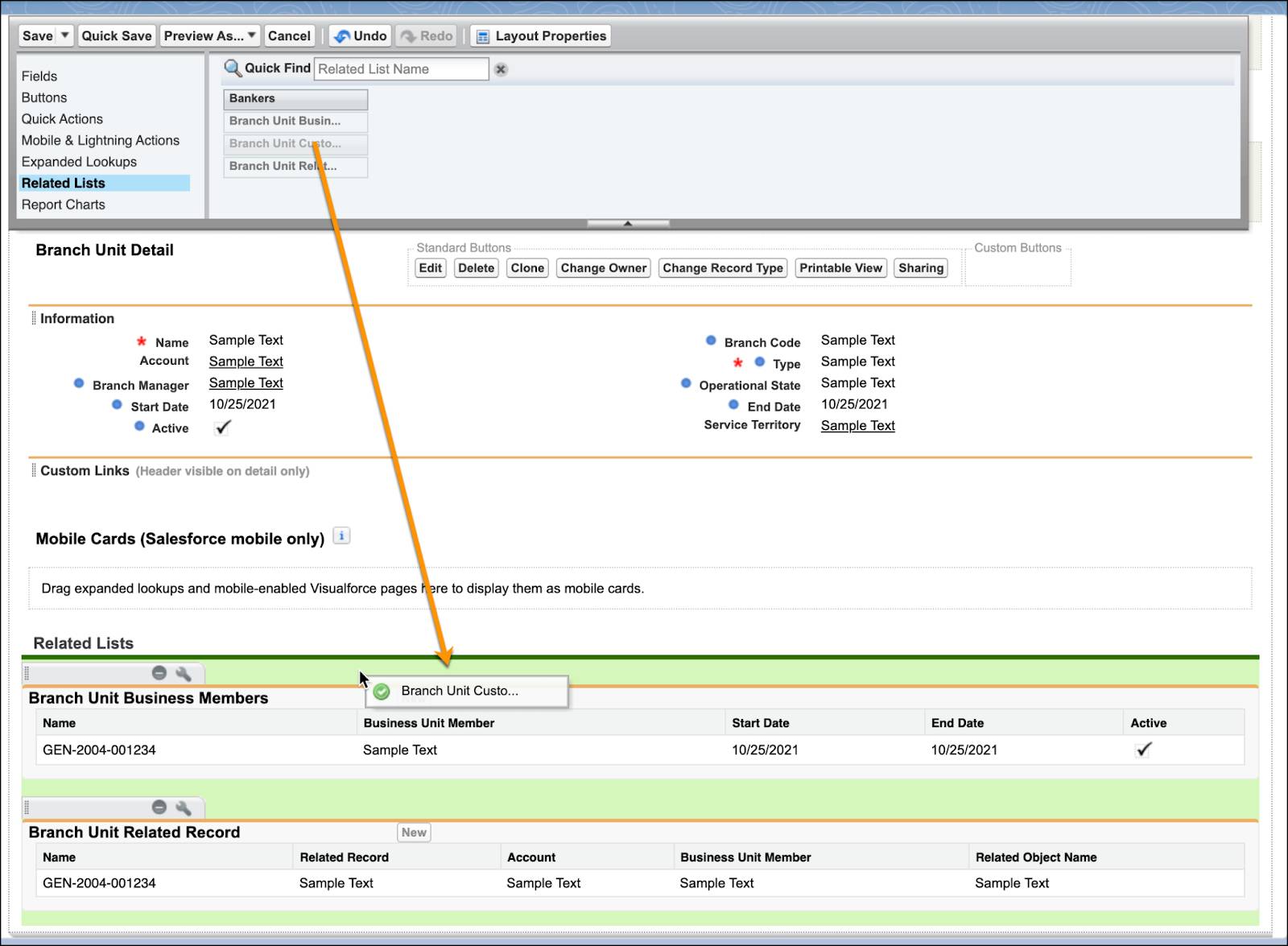The image size is (1288, 946).
Task: Select Related Lists in the palette sidebar
Action: coord(63,183)
